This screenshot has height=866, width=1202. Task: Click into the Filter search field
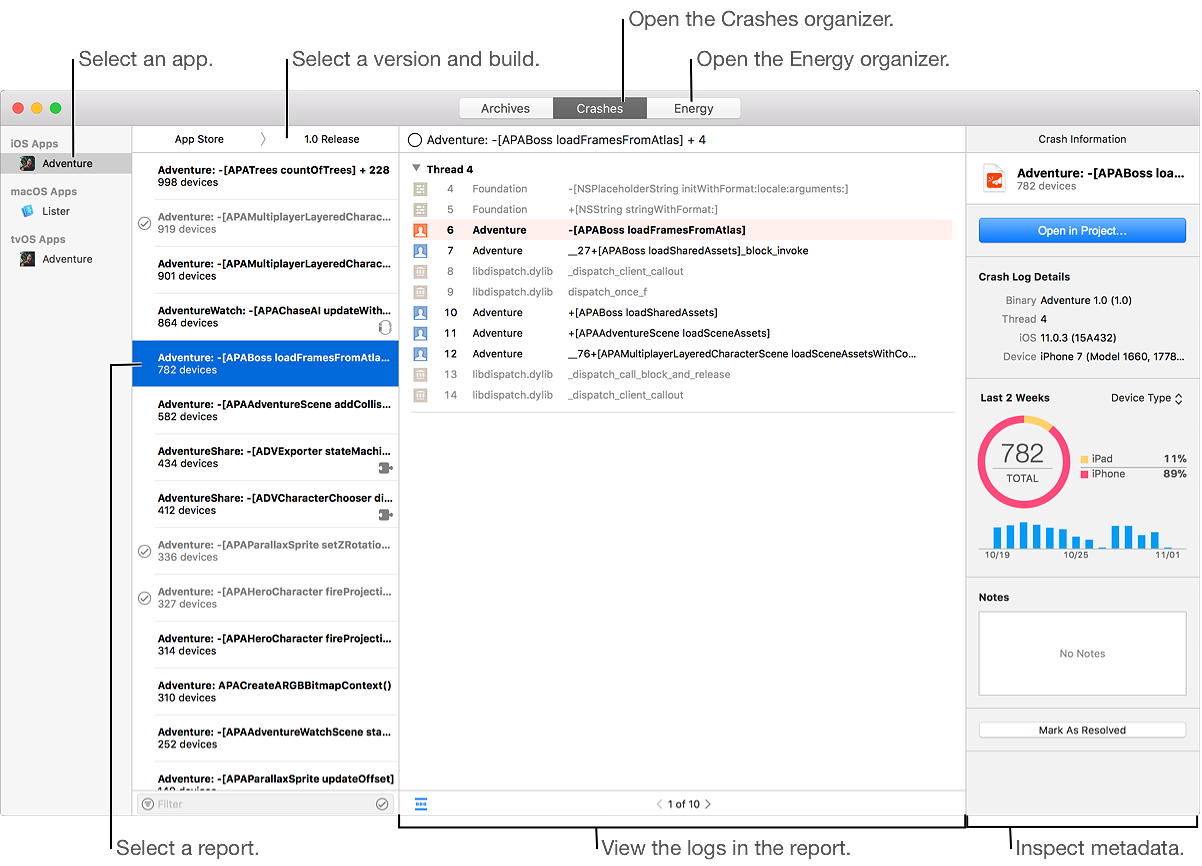[x=265, y=804]
